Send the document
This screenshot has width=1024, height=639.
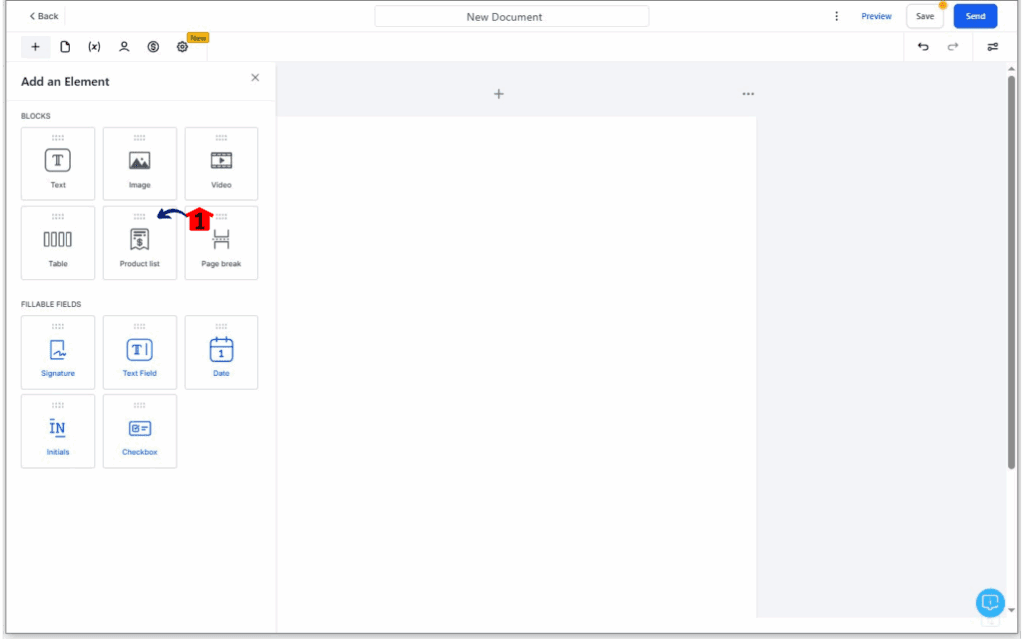click(975, 16)
